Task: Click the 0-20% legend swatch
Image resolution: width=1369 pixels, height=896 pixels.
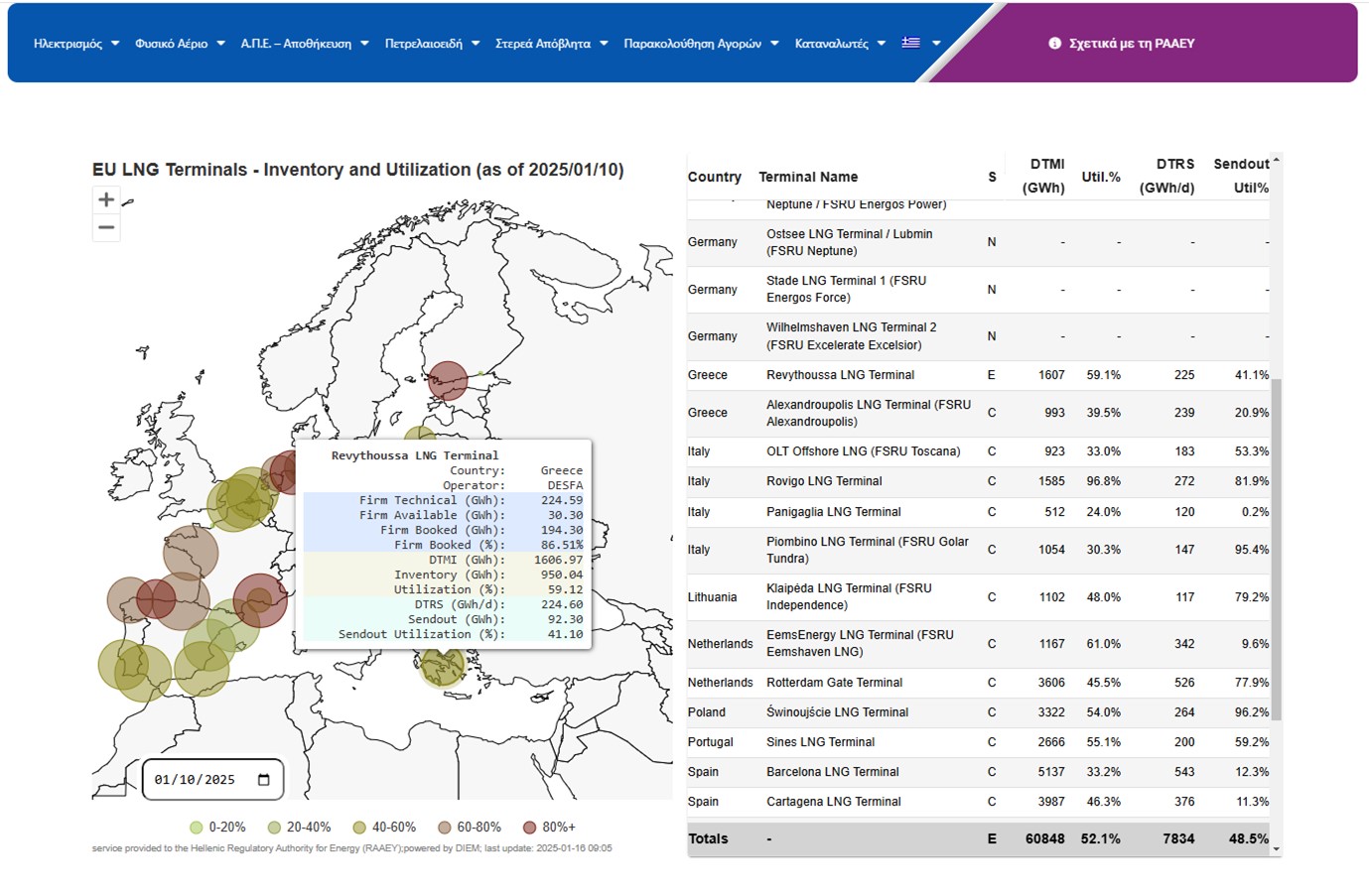Action: click(x=197, y=828)
